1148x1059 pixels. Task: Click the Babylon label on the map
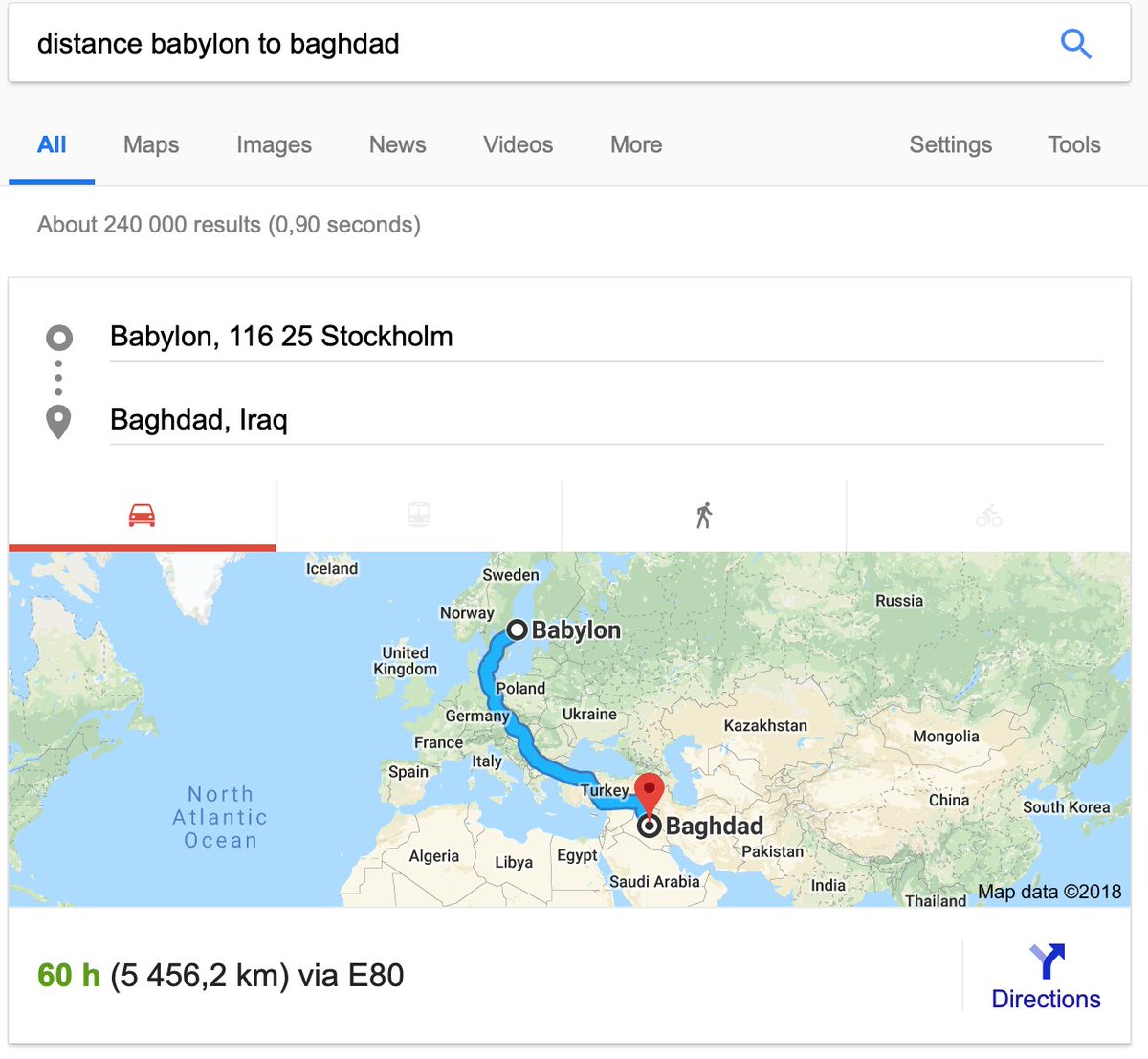pyautogui.click(x=576, y=629)
